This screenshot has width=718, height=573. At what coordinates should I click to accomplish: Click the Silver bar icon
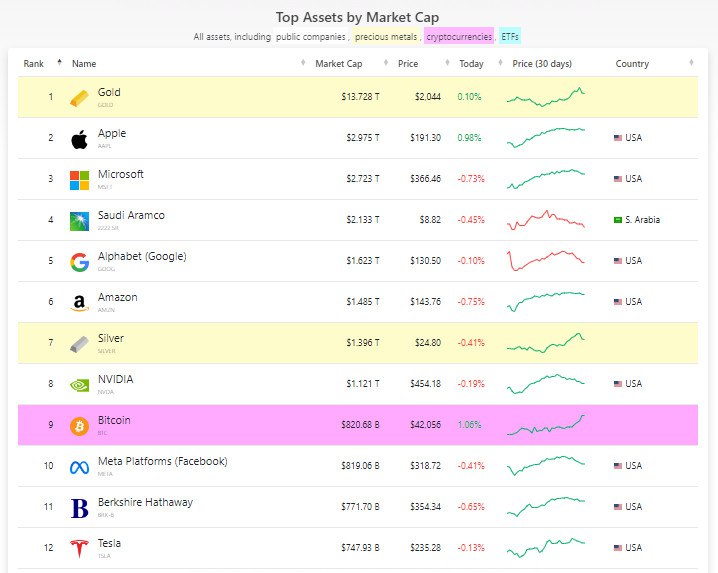point(79,344)
